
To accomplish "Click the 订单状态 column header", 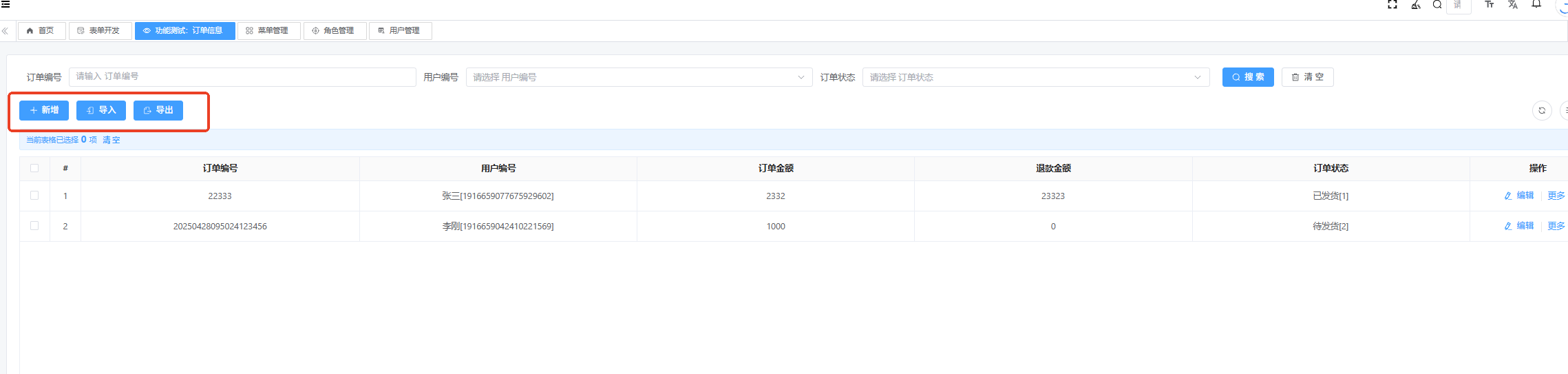I will click(x=1331, y=168).
